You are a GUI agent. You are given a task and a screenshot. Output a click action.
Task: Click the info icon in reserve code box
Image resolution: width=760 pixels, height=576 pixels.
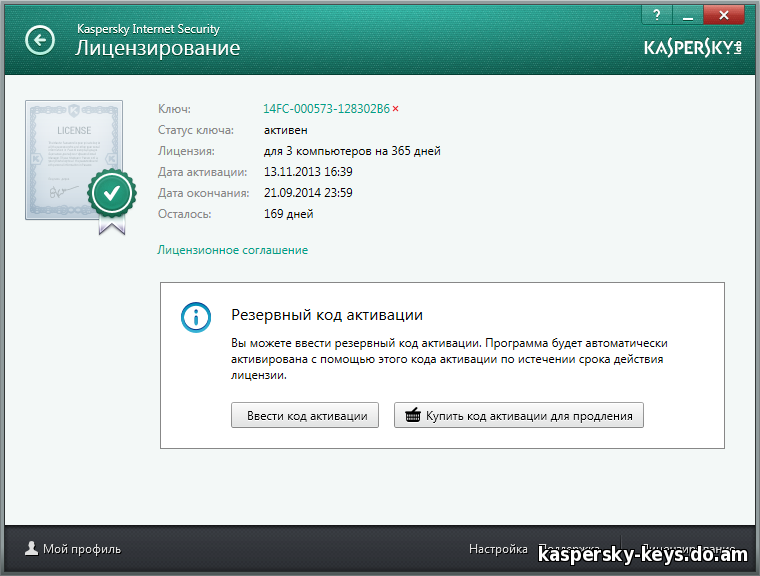[x=196, y=318]
